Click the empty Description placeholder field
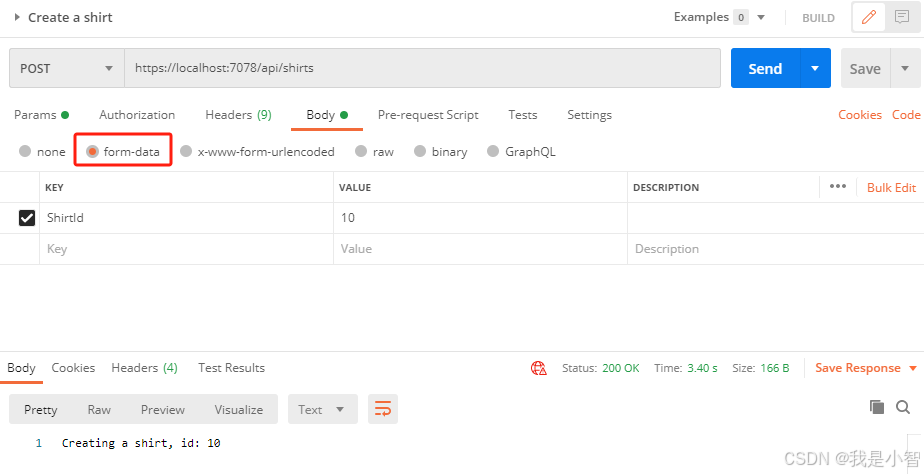924x474 pixels. 776,249
